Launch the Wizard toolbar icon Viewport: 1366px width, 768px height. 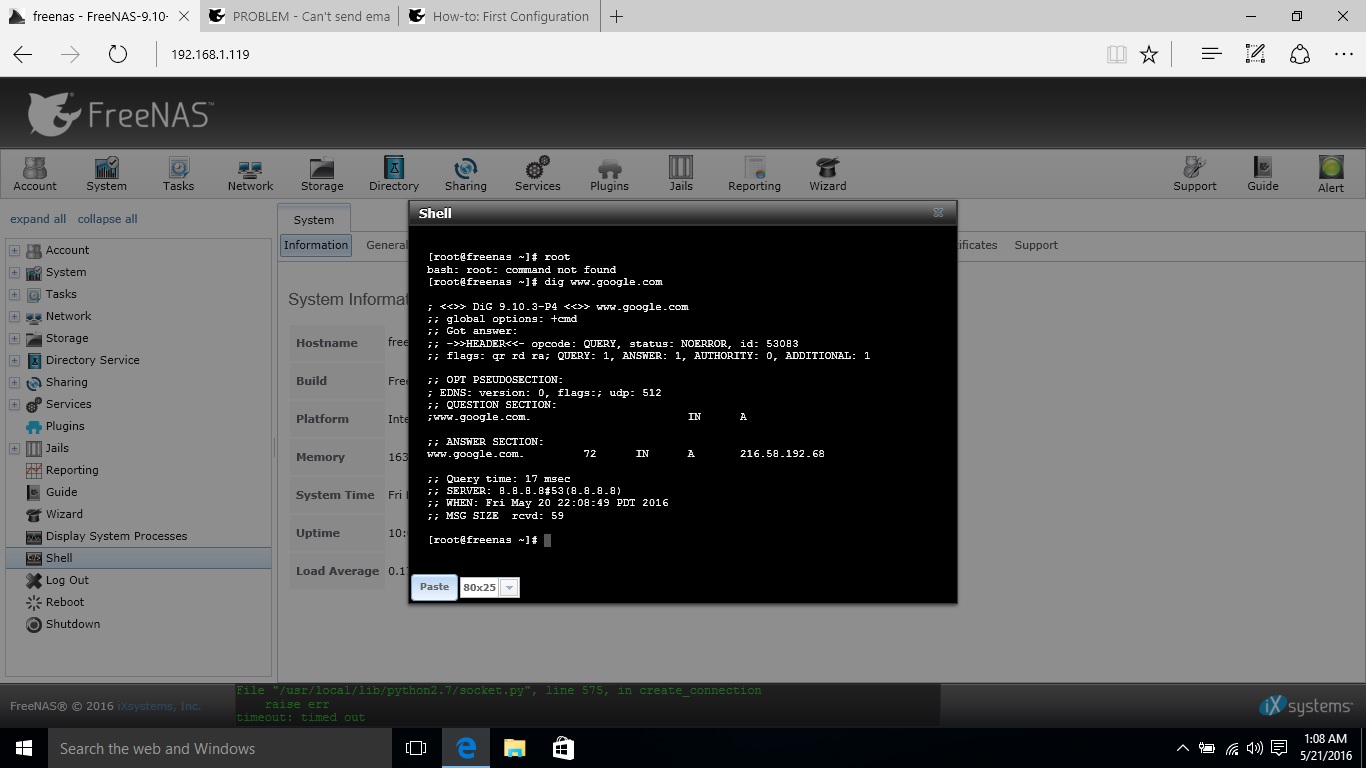pos(827,173)
